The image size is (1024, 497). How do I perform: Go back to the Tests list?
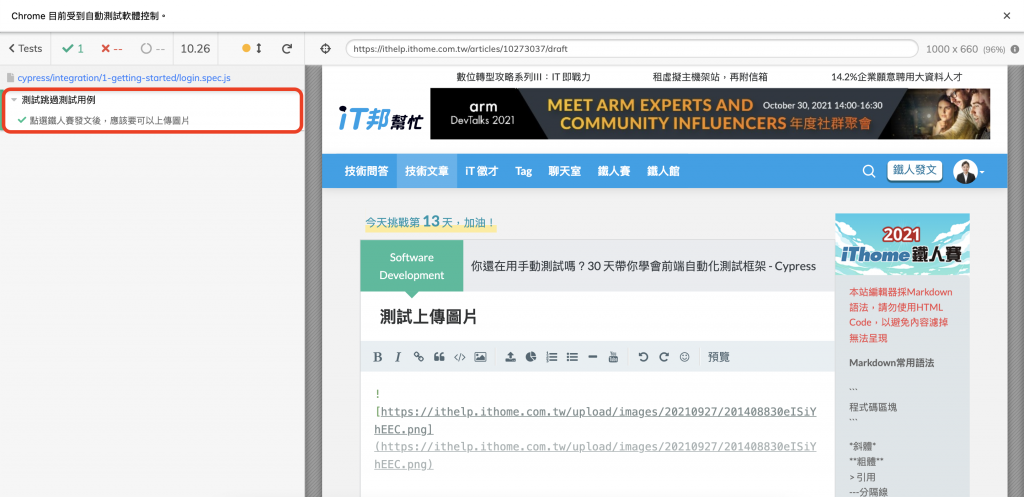click(25, 48)
